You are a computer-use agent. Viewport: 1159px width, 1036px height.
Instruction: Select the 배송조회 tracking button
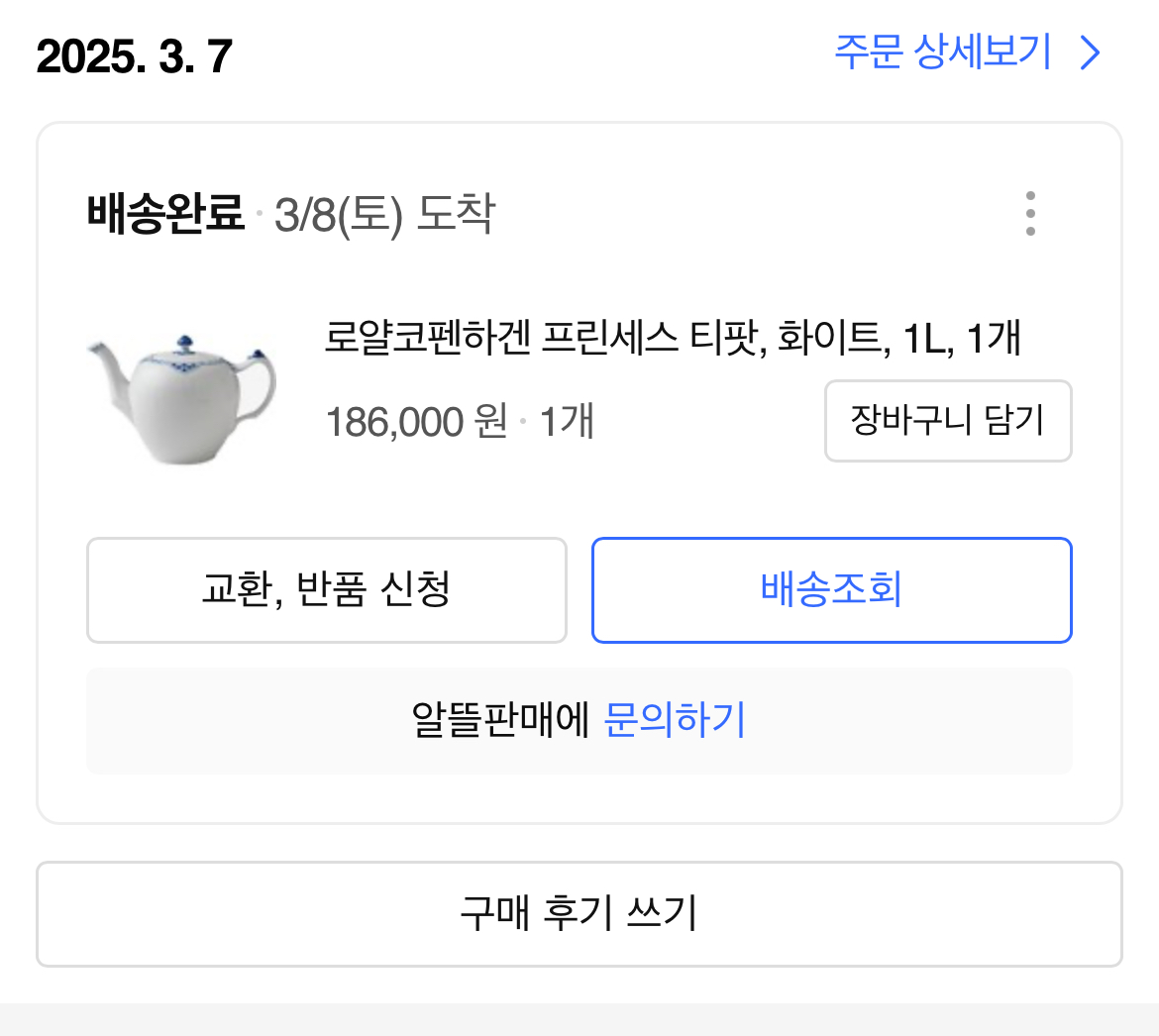pos(831,590)
